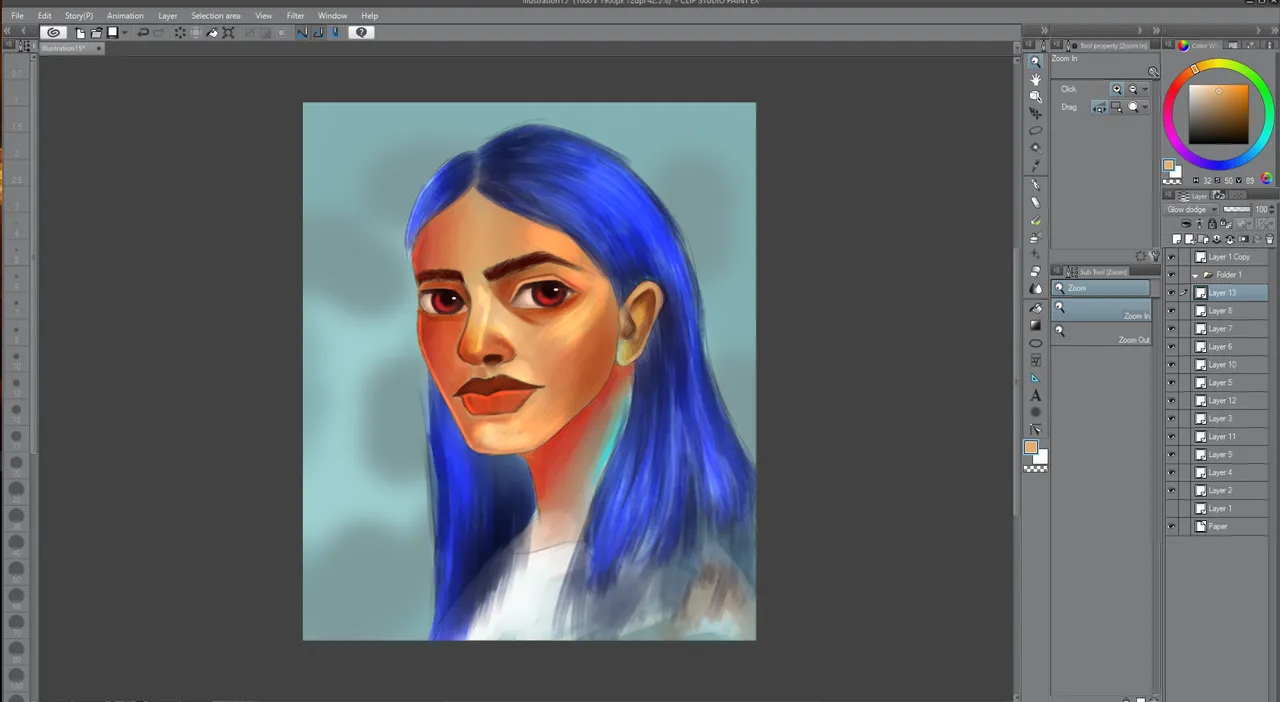Open the File menu
The height and width of the screenshot is (702, 1280).
(x=17, y=16)
